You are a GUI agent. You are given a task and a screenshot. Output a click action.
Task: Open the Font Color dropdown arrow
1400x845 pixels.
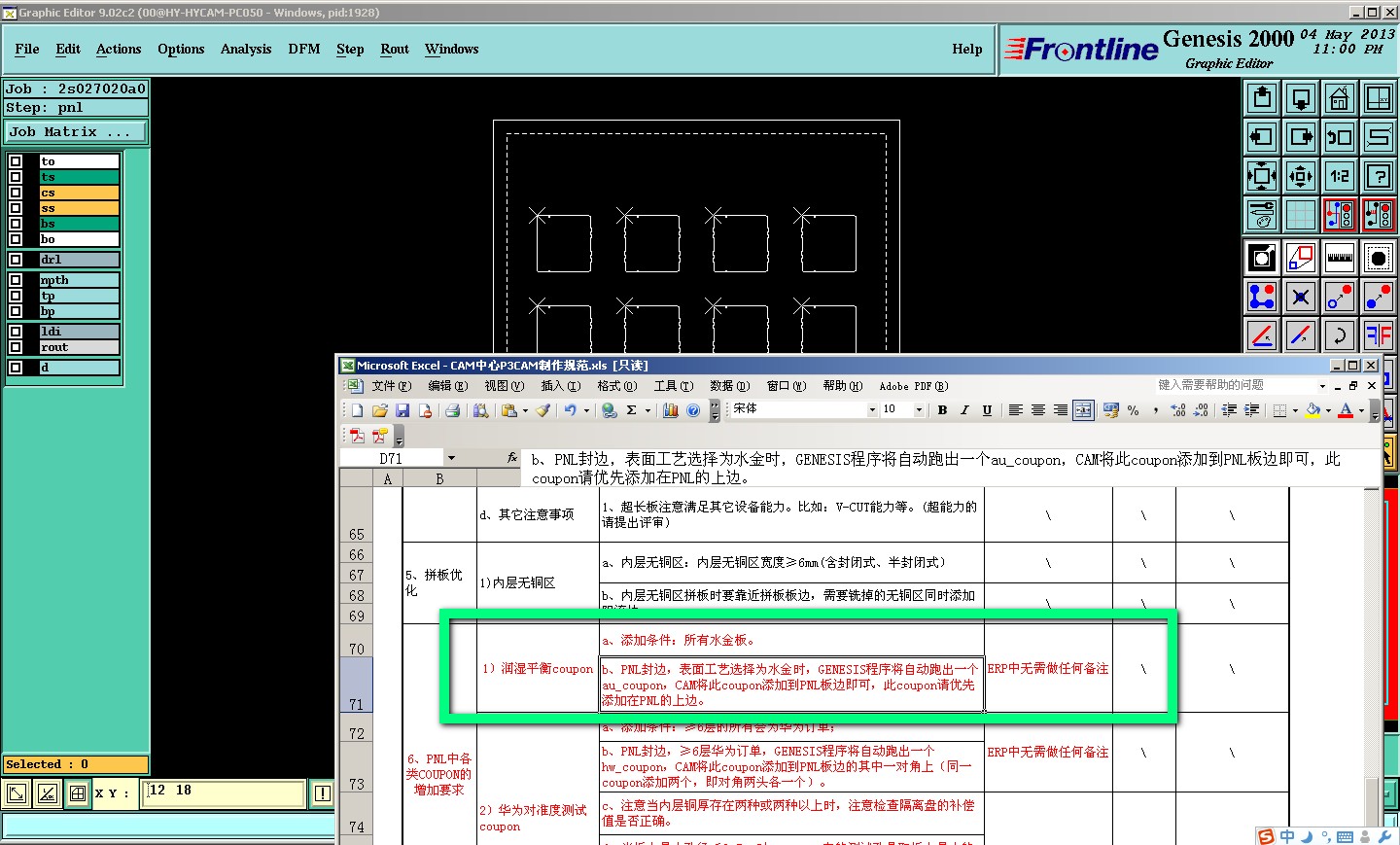(1361, 410)
